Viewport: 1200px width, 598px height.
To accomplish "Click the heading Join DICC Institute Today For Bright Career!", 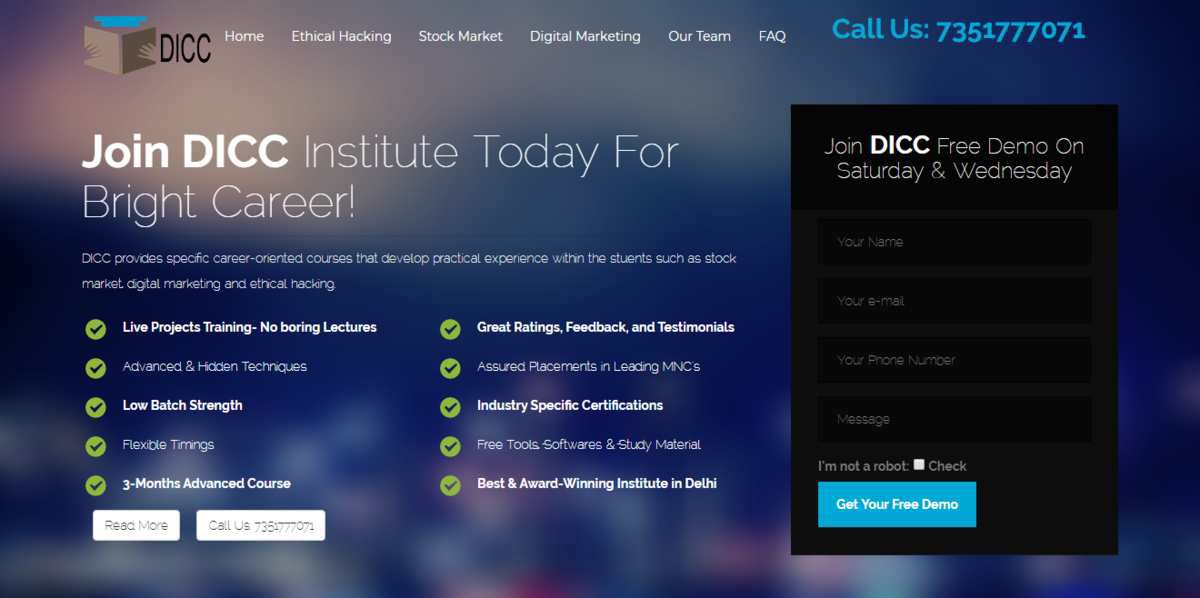I will tap(381, 177).
